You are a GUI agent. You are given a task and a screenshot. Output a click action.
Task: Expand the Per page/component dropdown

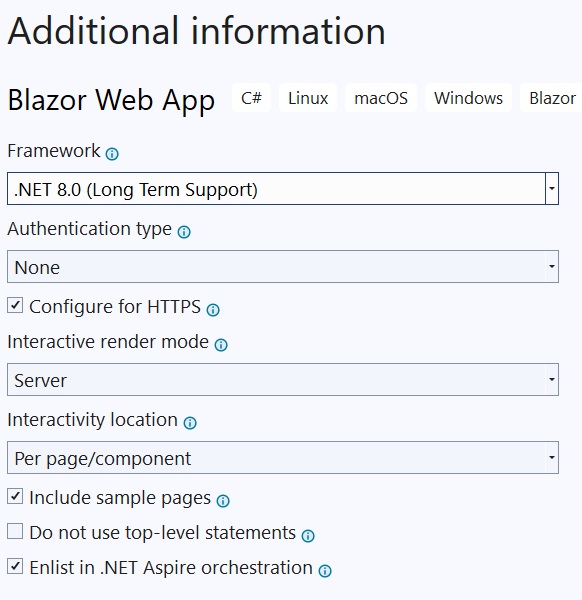[x=283, y=458]
